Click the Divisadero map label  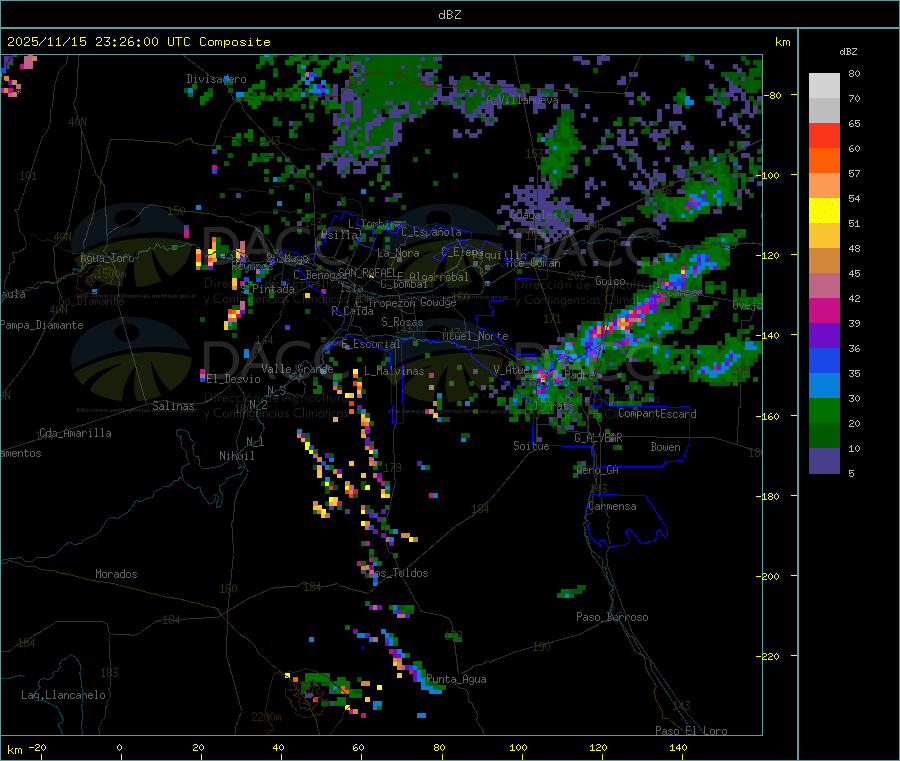point(216,79)
